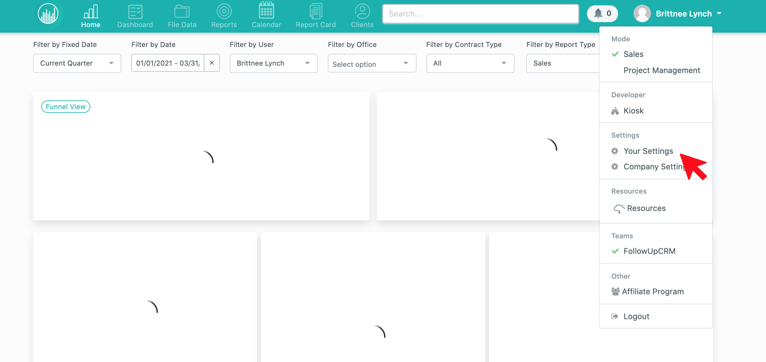Open the Dashboard icon

pos(135,12)
